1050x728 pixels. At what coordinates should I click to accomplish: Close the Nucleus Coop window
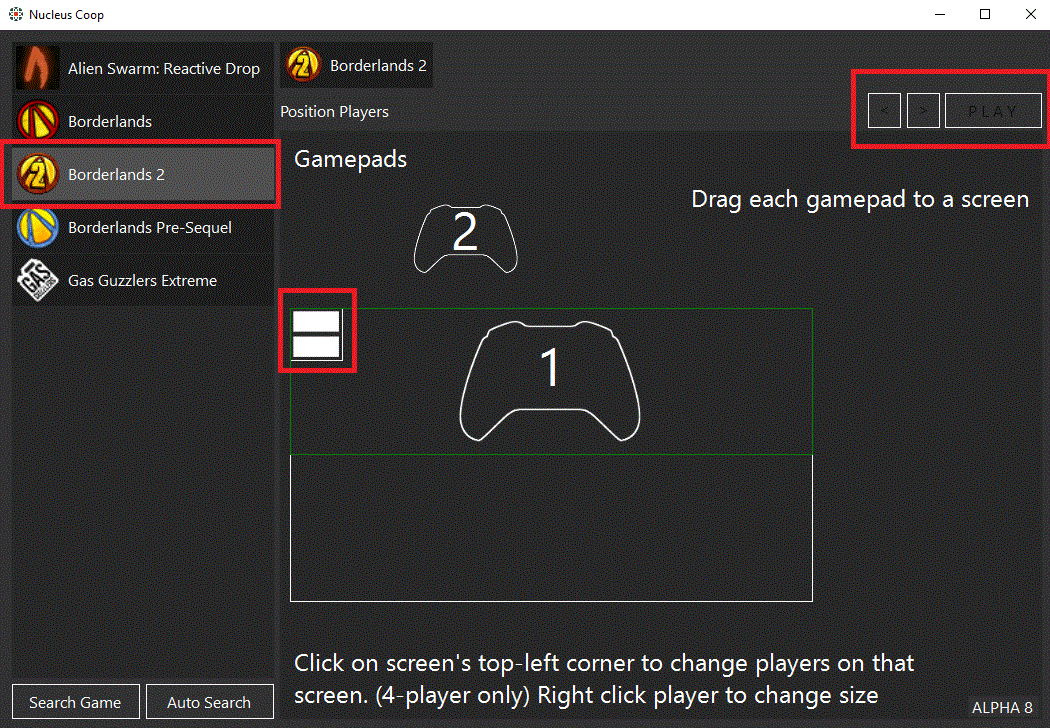pos(1031,14)
